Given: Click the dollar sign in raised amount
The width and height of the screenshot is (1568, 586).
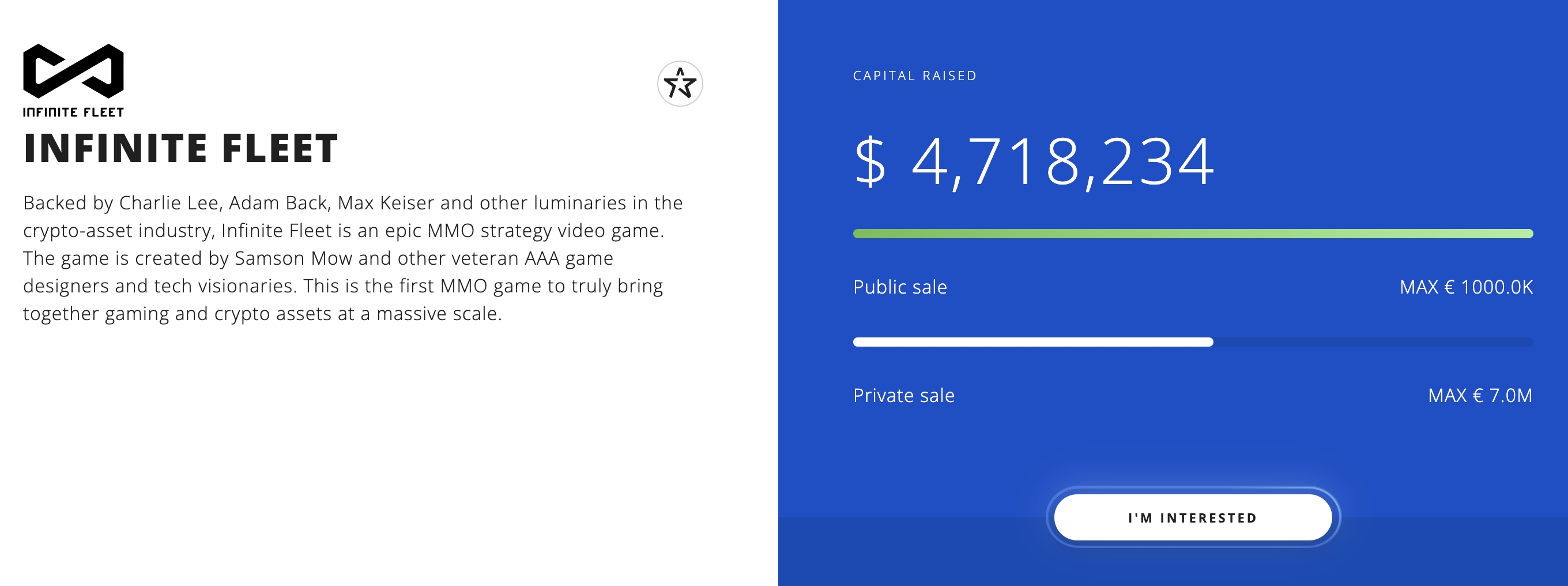Looking at the screenshot, I should [870, 161].
